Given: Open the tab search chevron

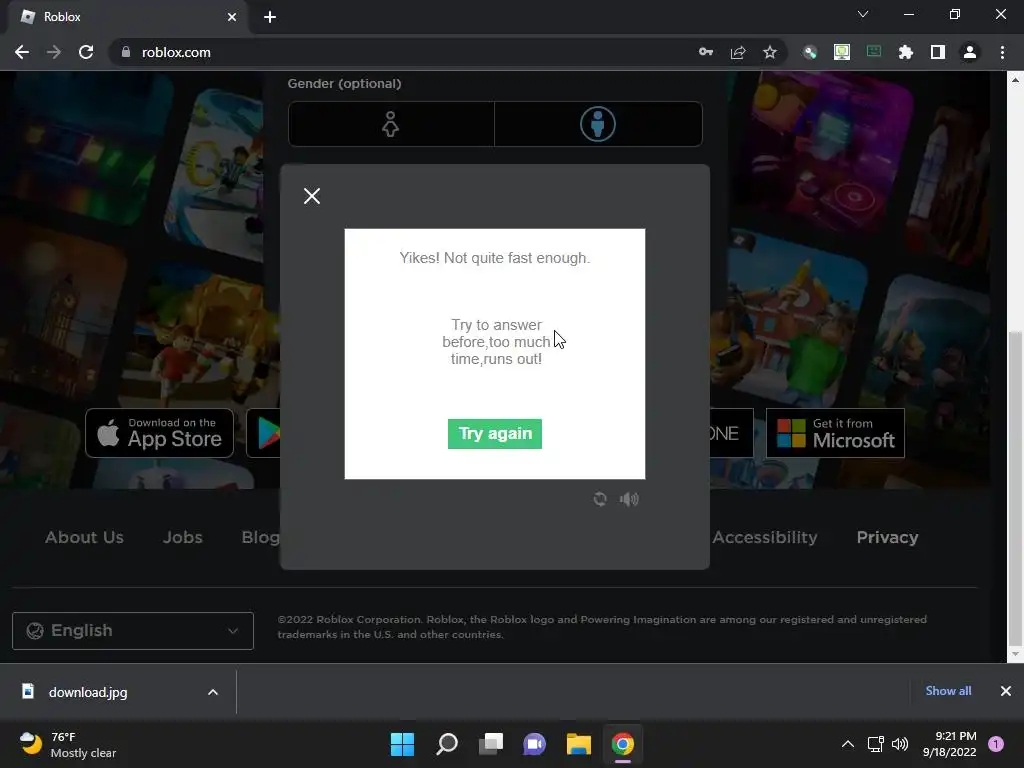Looking at the screenshot, I should (863, 14).
